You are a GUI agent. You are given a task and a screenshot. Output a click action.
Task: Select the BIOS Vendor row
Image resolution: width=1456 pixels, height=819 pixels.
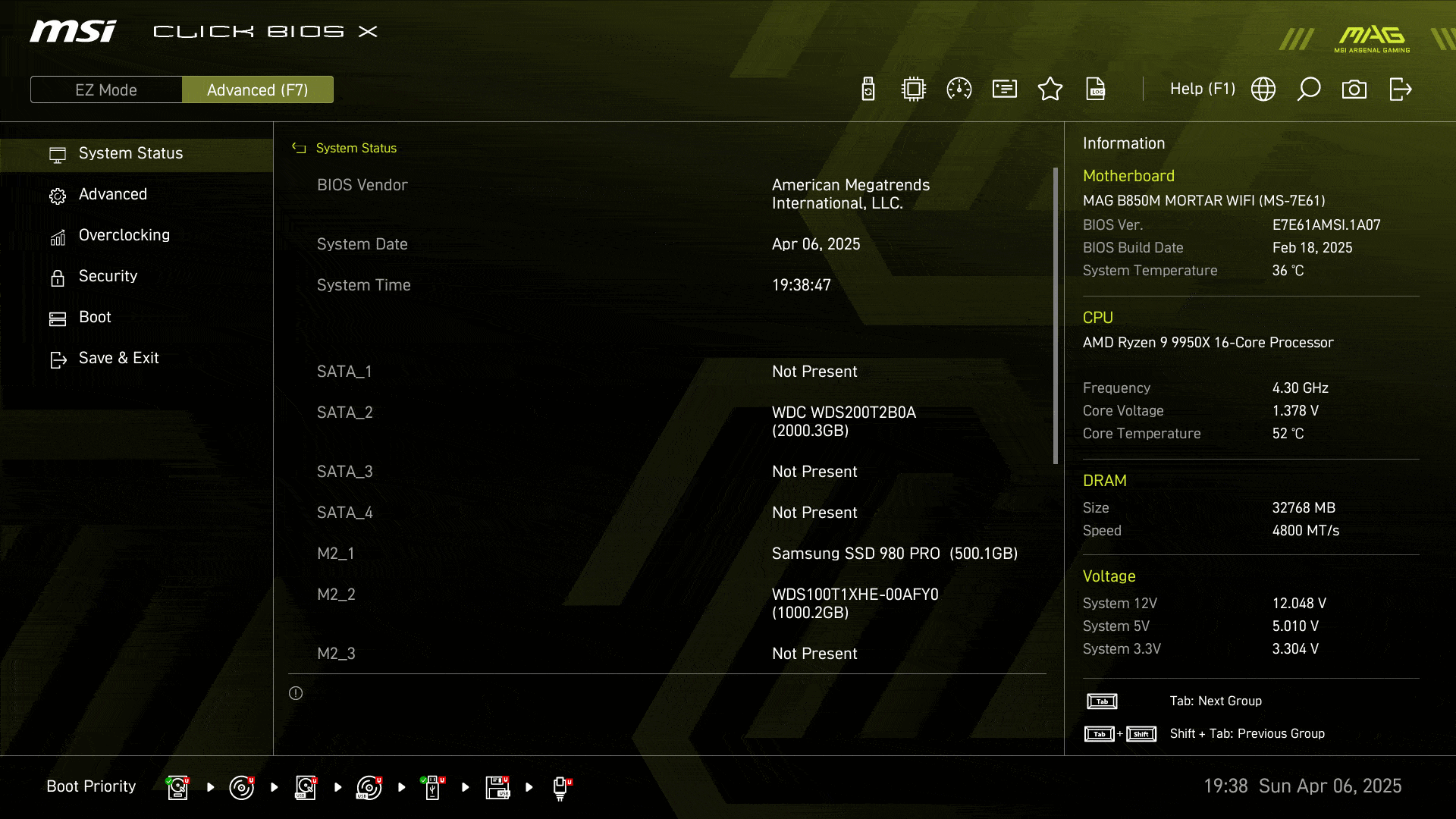point(667,194)
